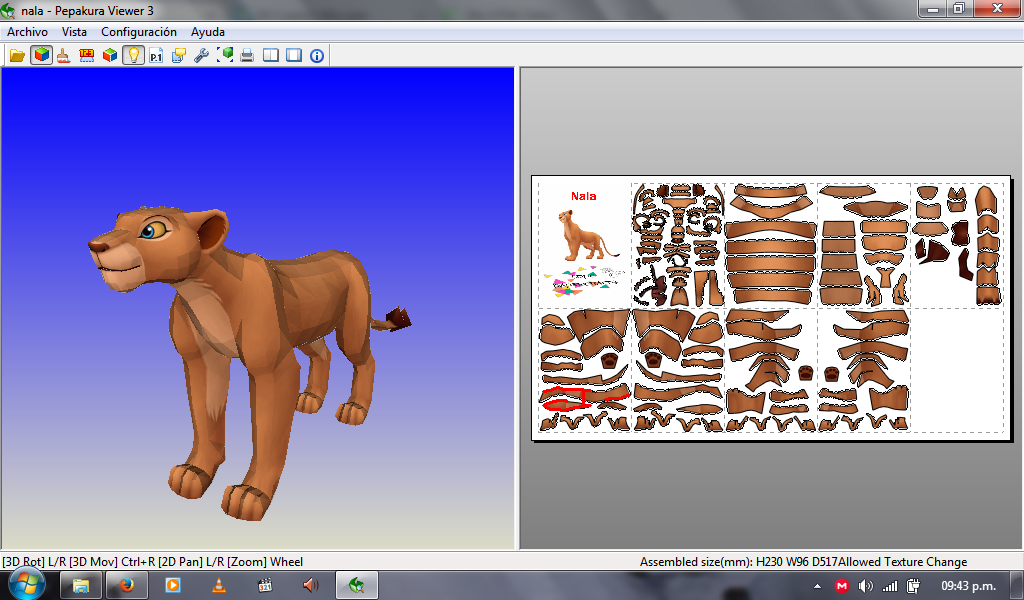This screenshot has height=600, width=1024.
Task: Open the Ayuda menu
Action: [208, 31]
